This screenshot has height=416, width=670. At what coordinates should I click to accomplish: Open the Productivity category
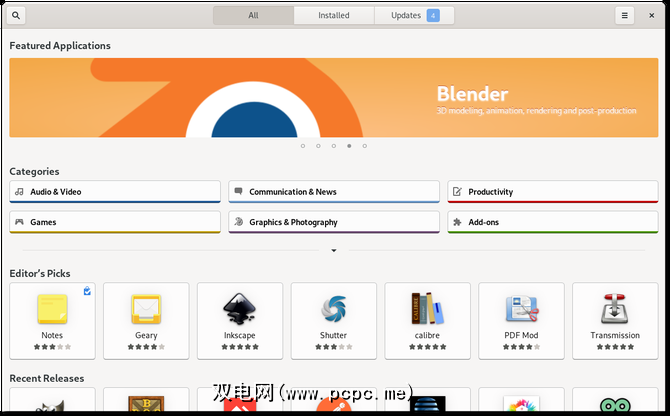click(x=553, y=192)
